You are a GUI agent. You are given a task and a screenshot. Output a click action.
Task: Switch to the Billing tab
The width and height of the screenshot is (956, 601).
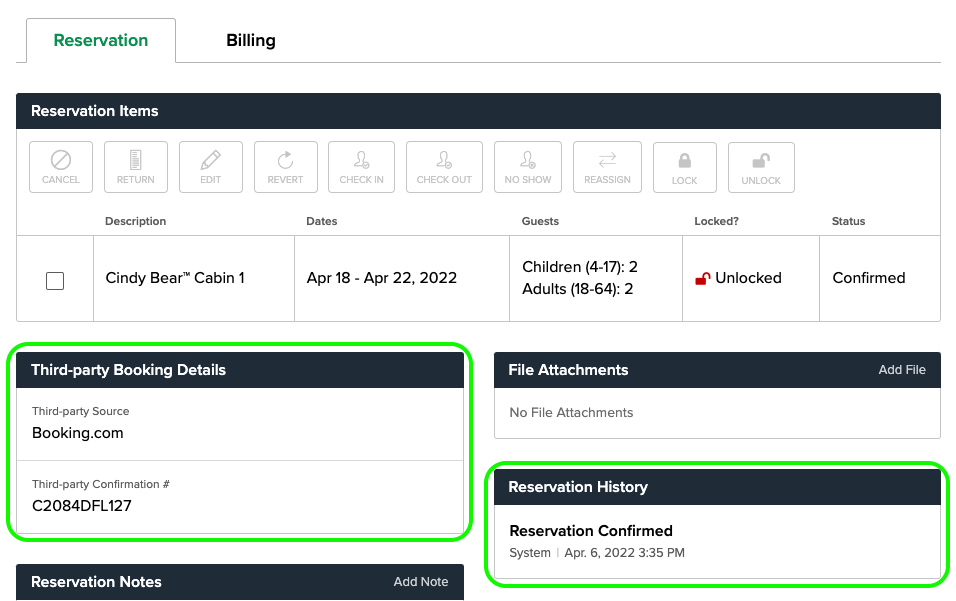[251, 40]
